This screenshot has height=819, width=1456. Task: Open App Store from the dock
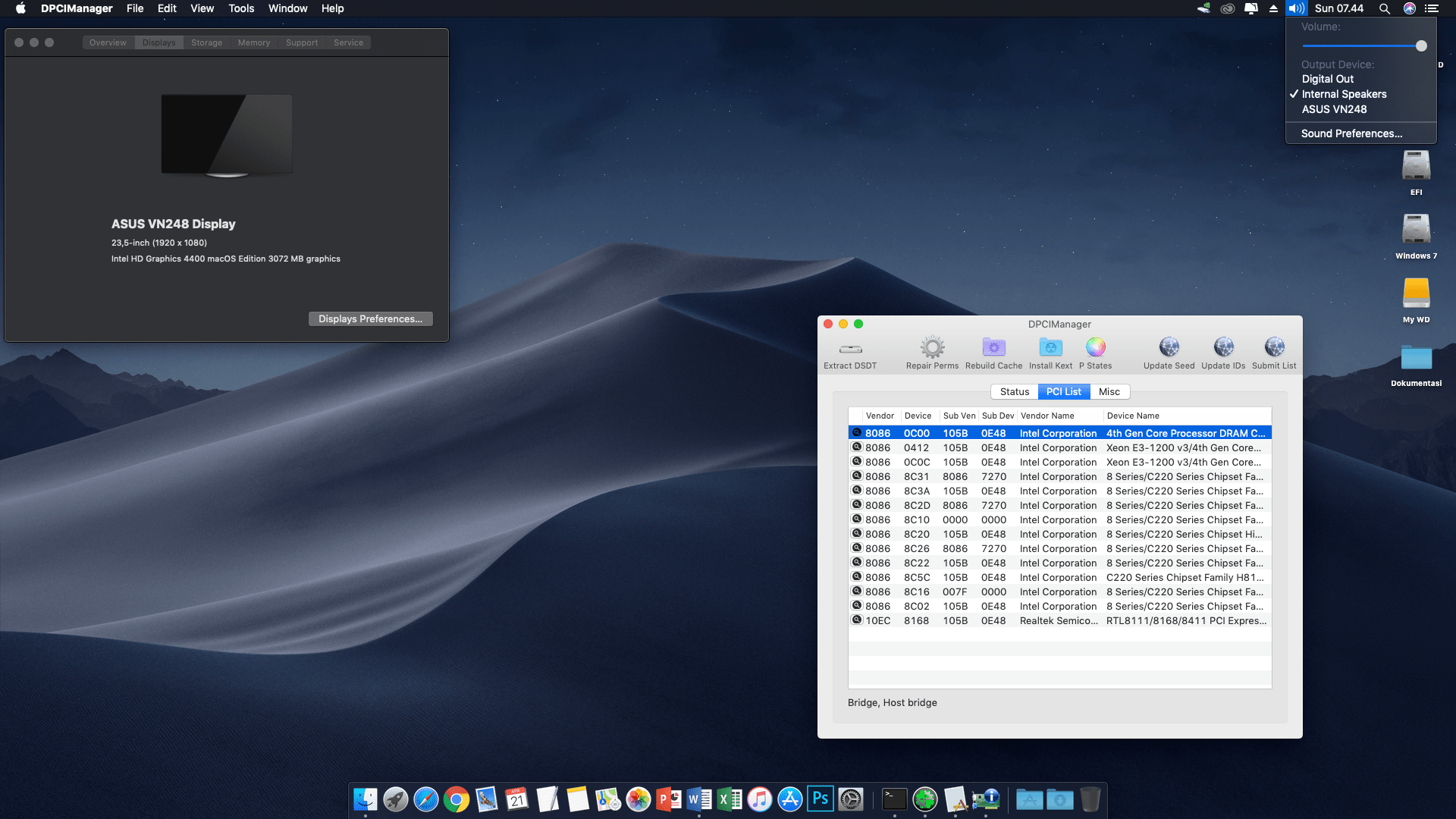click(x=790, y=799)
